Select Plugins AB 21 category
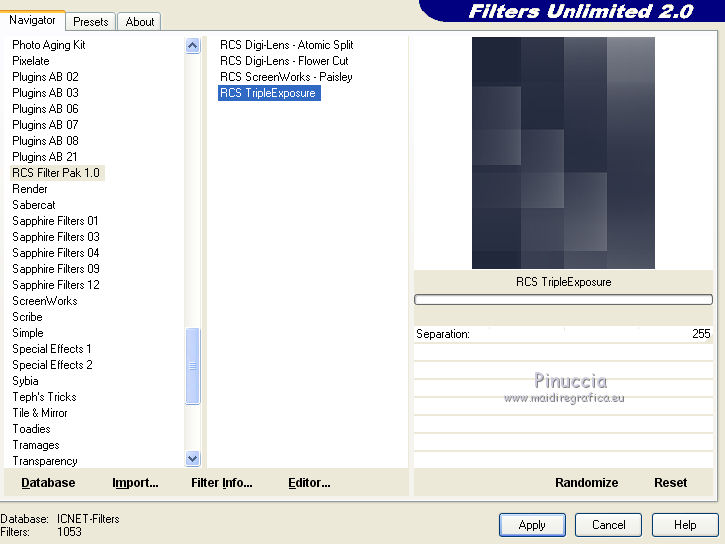The image size is (725, 544). [44, 157]
